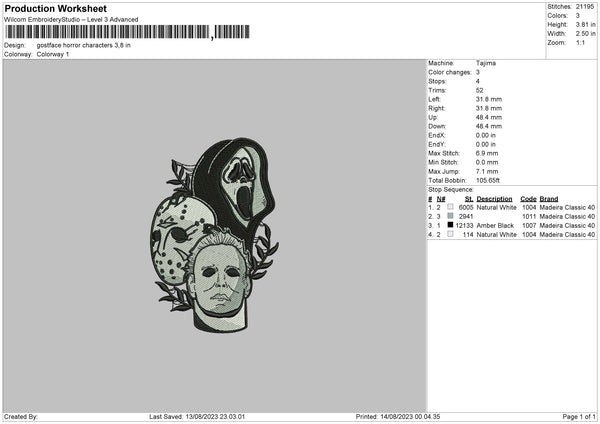Select the black swatch for Amber Black
The image size is (600, 424).
[450, 225]
